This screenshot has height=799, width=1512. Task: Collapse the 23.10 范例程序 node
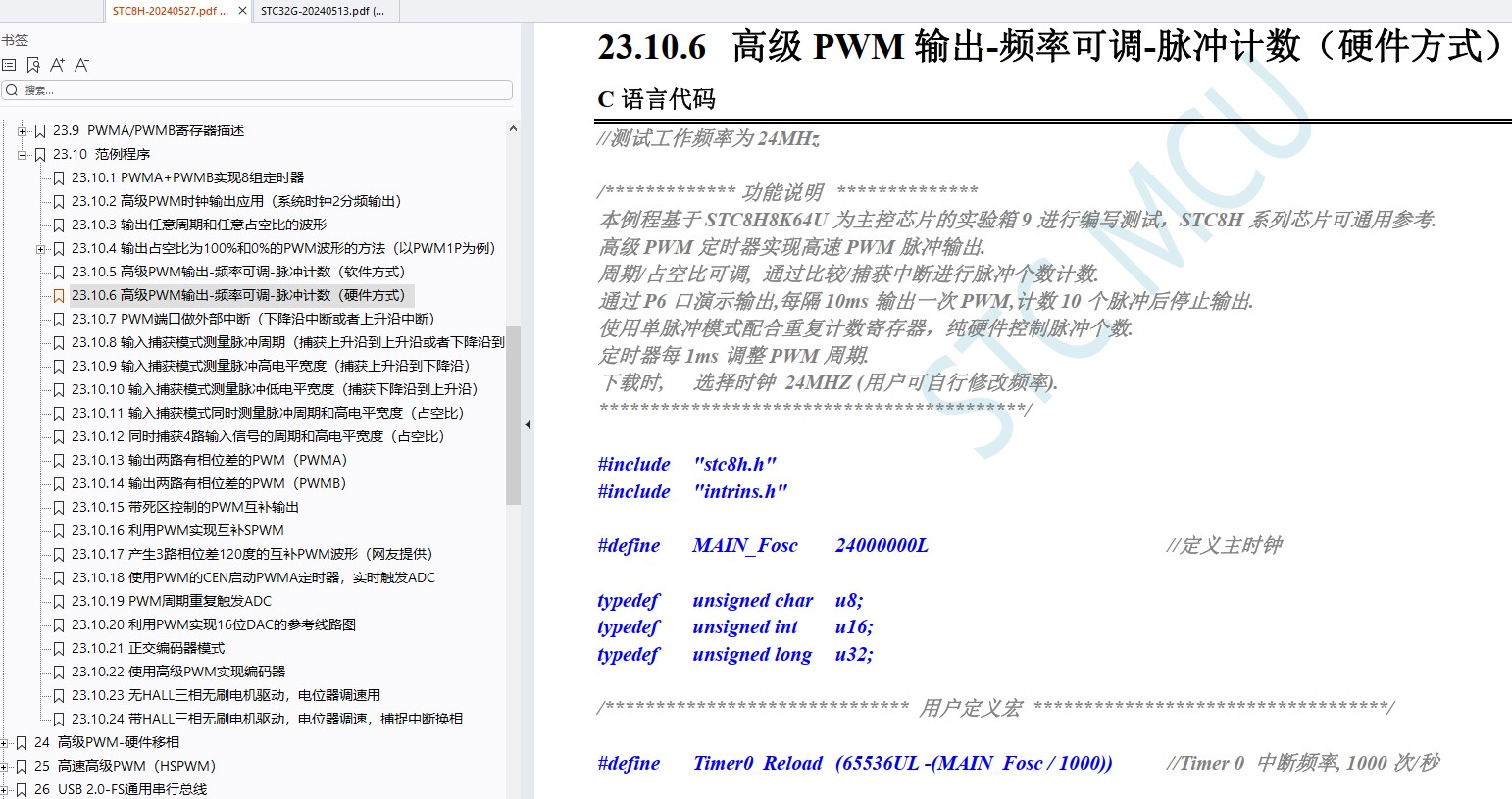(x=22, y=154)
